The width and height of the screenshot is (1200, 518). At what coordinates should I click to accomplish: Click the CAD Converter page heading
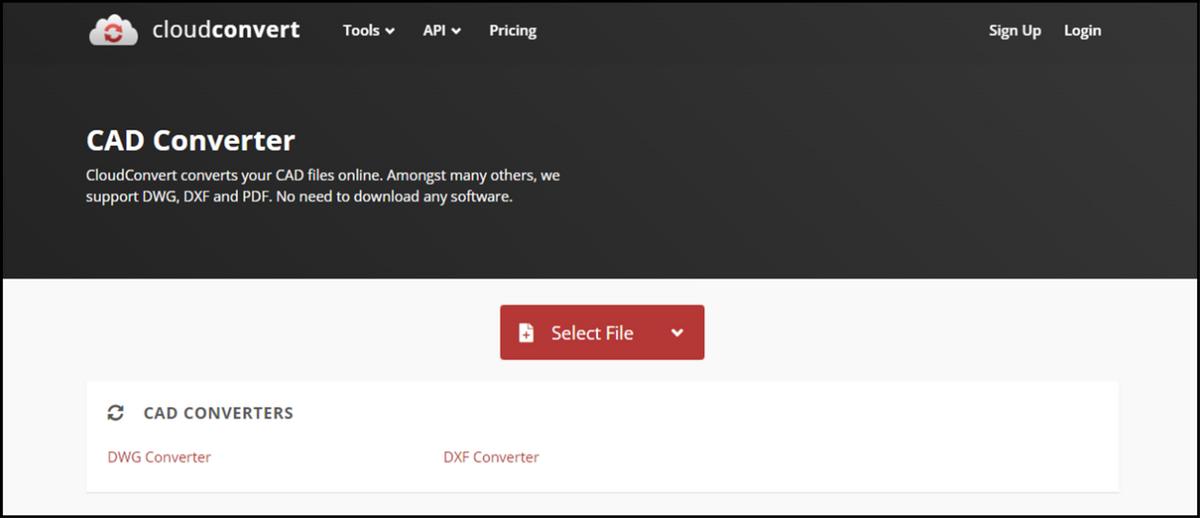pos(190,139)
